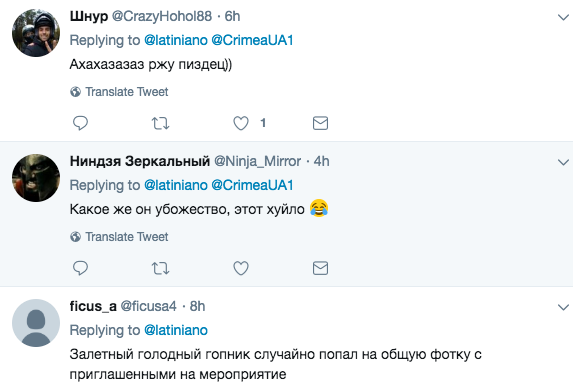573x389 pixels.
Task: Open the 4h timestamp on the @Ninja_Mirror tweet
Action: 322,161
